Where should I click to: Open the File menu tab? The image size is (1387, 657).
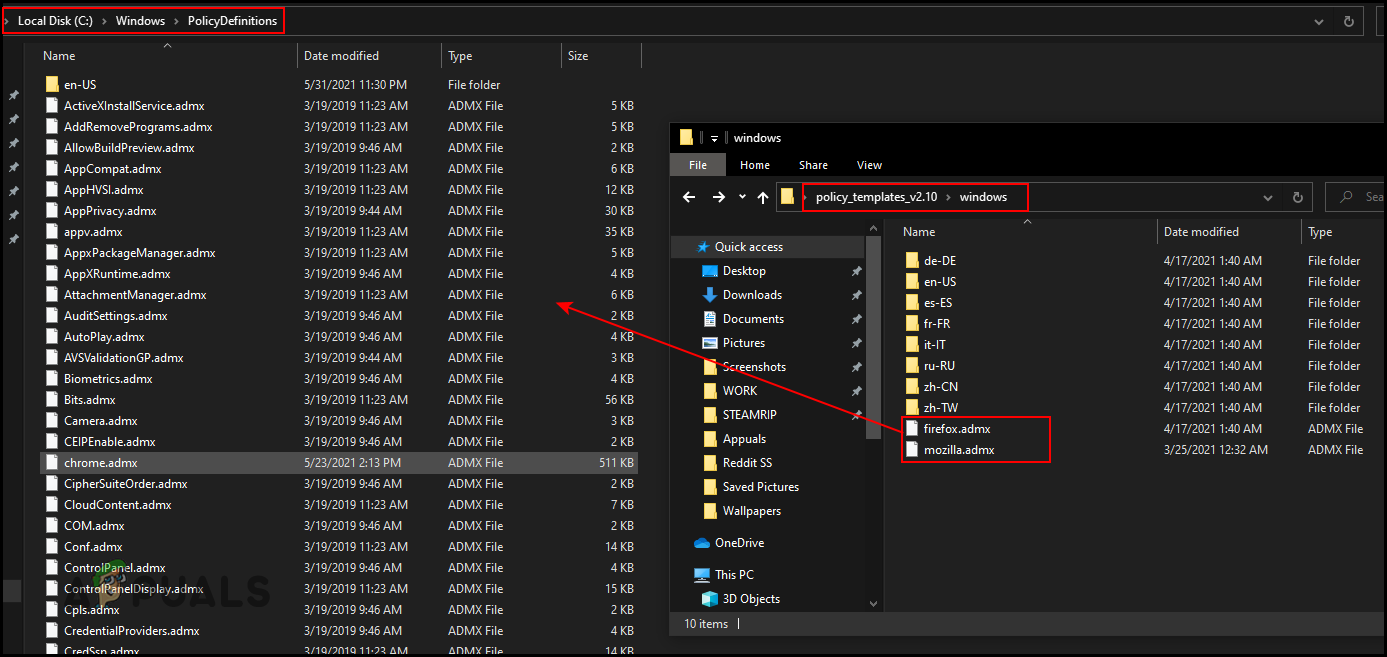coord(698,165)
